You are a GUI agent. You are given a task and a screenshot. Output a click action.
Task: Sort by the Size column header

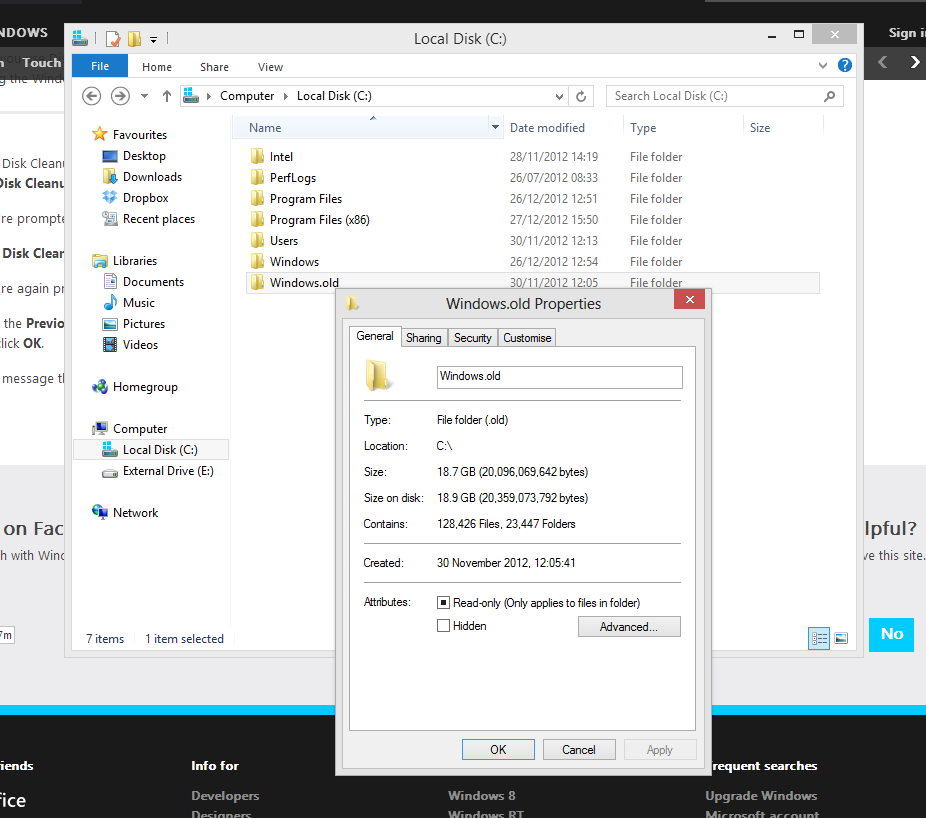760,128
